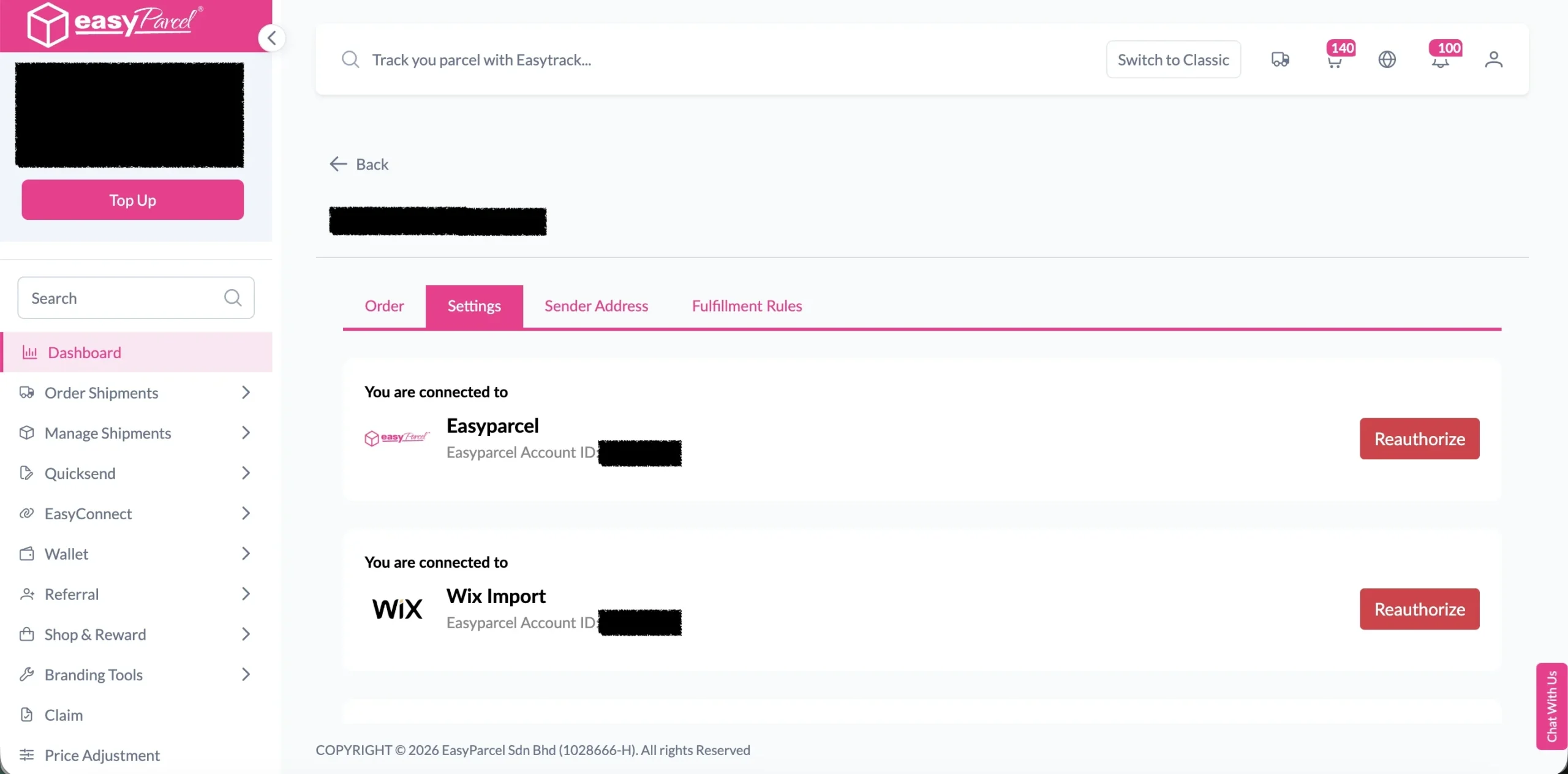The width and height of the screenshot is (1568, 774).
Task: Open the user profile icon
Action: [1493, 59]
